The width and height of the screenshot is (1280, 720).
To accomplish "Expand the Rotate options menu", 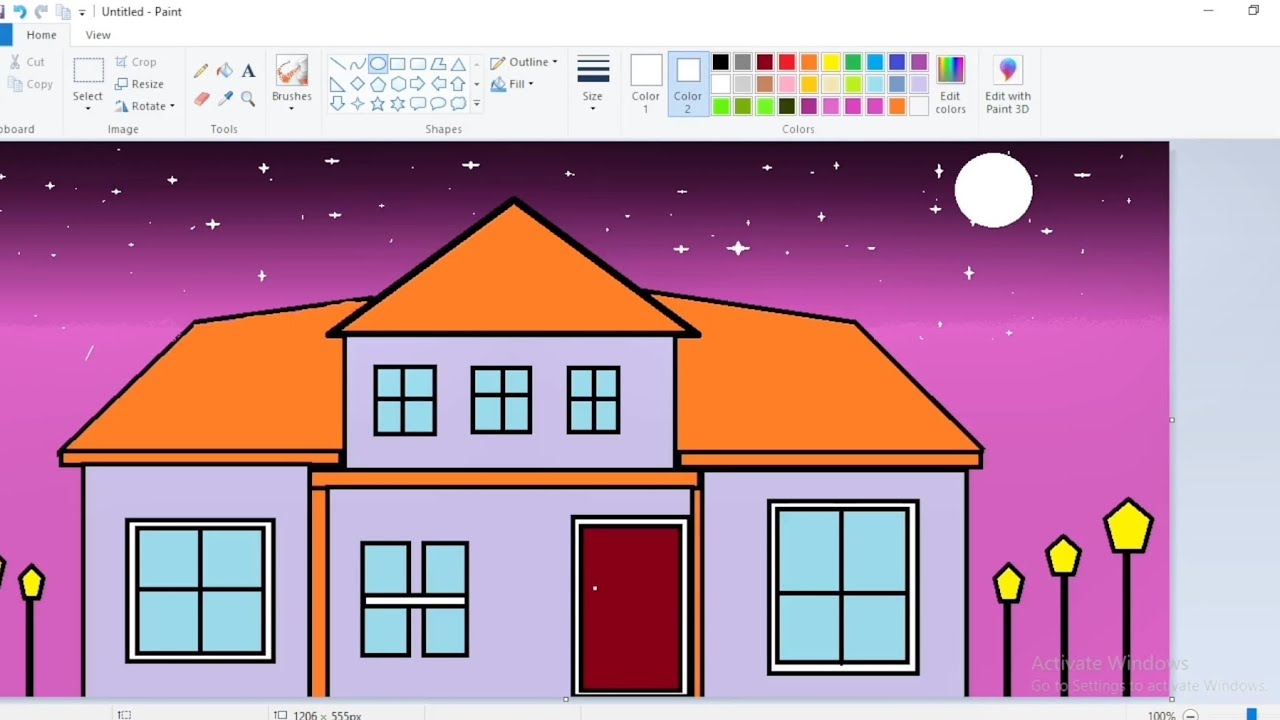I will point(172,106).
